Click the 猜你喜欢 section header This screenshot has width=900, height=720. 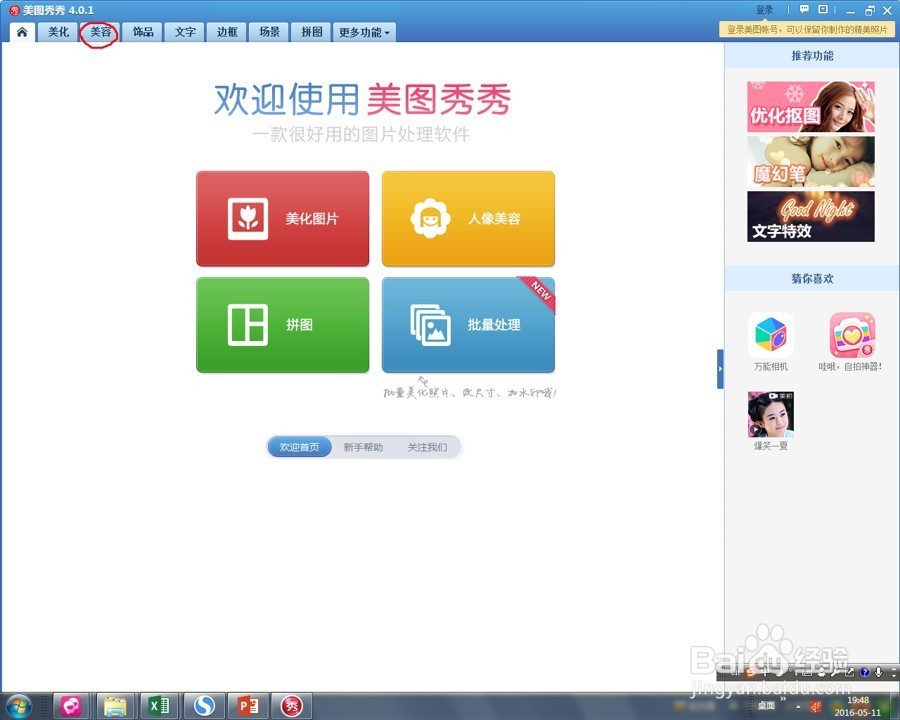[812, 278]
